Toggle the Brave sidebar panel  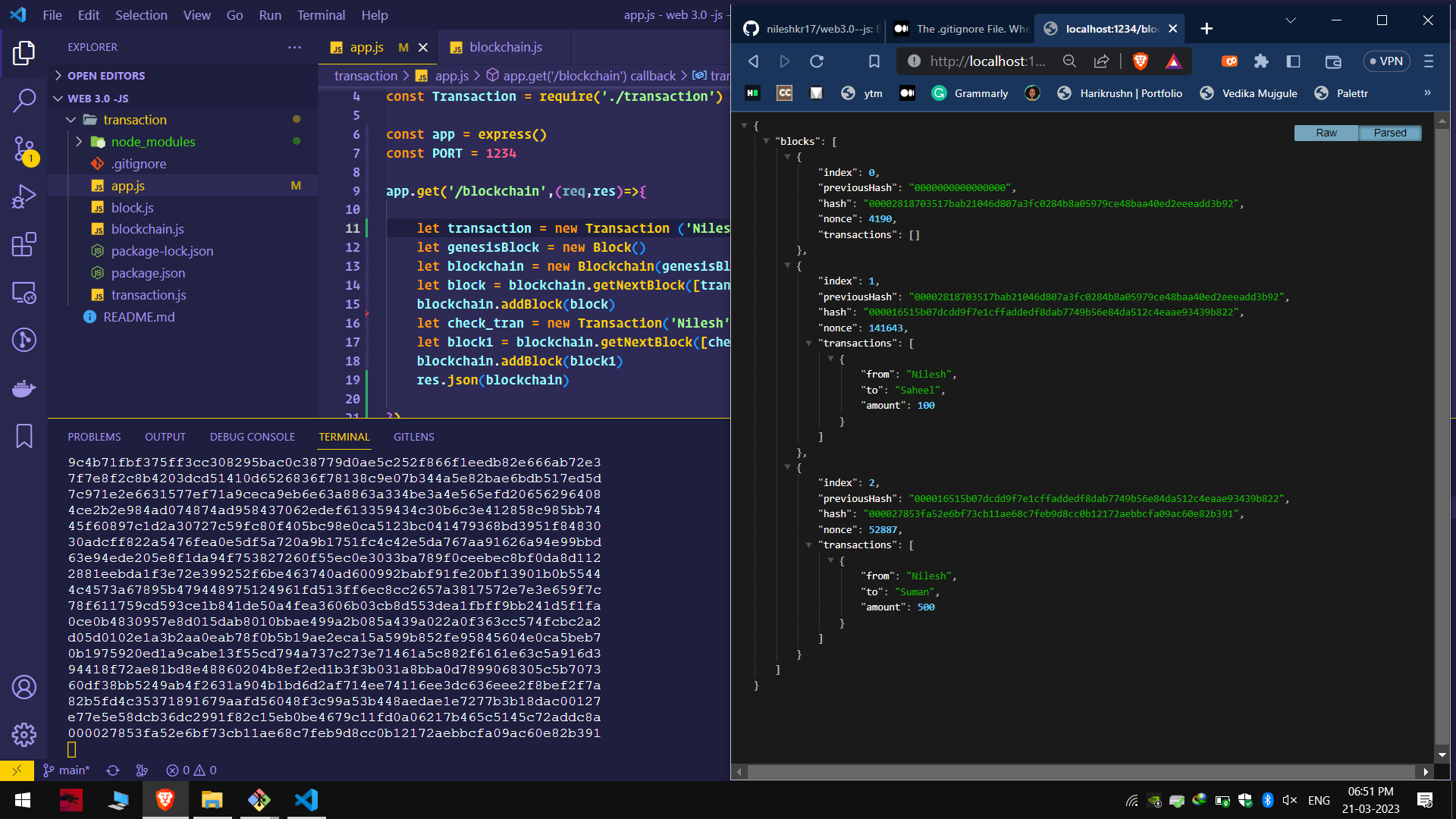tap(1294, 61)
